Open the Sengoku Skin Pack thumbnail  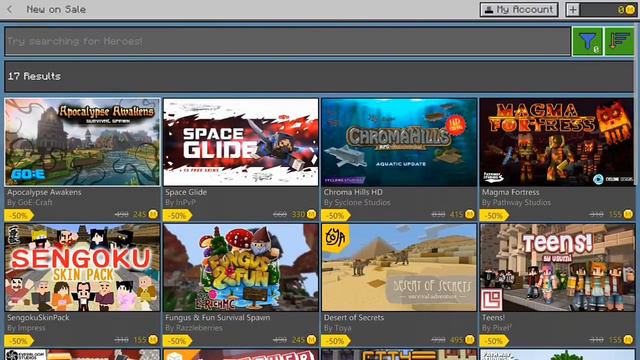(x=82, y=267)
